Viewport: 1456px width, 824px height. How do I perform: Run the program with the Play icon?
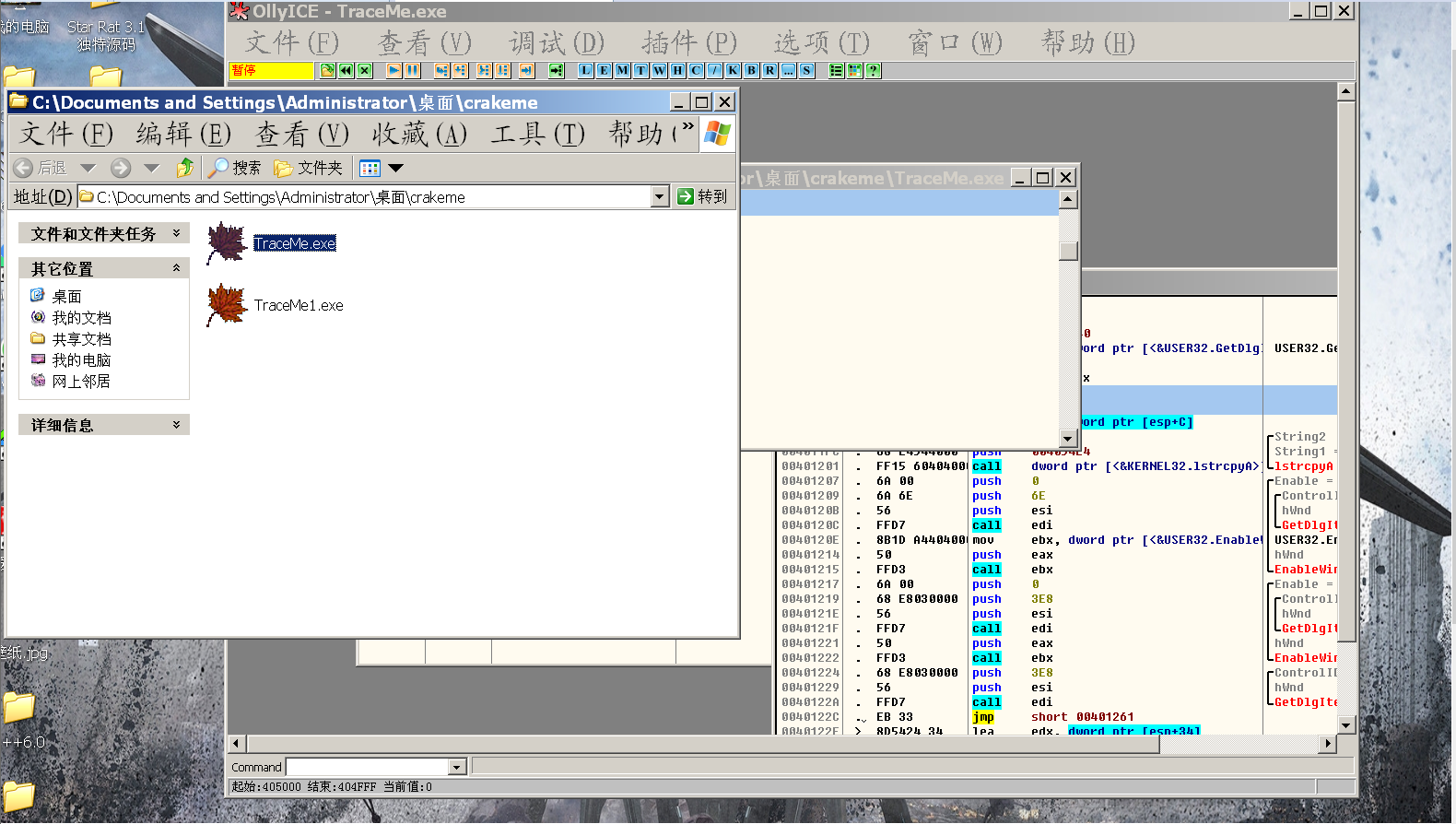click(393, 70)
